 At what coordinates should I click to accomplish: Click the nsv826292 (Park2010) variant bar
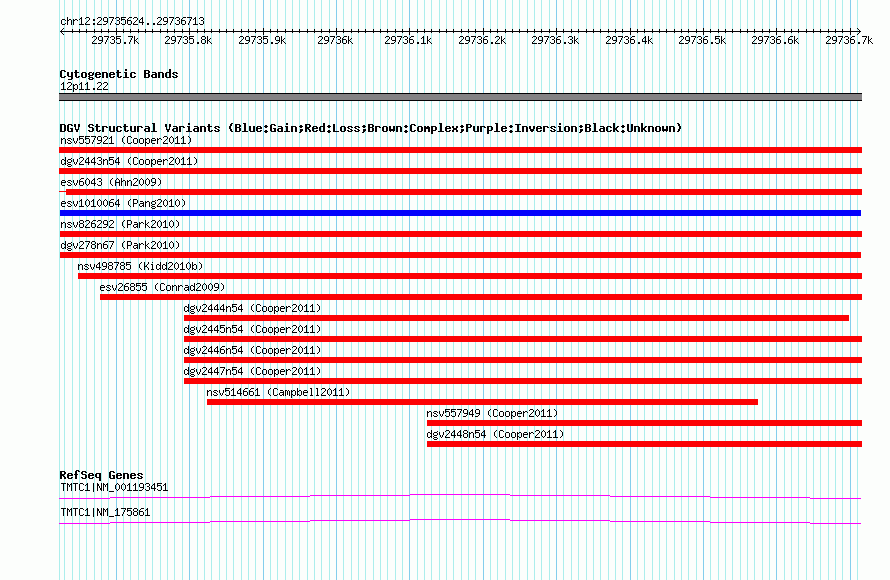460,234
